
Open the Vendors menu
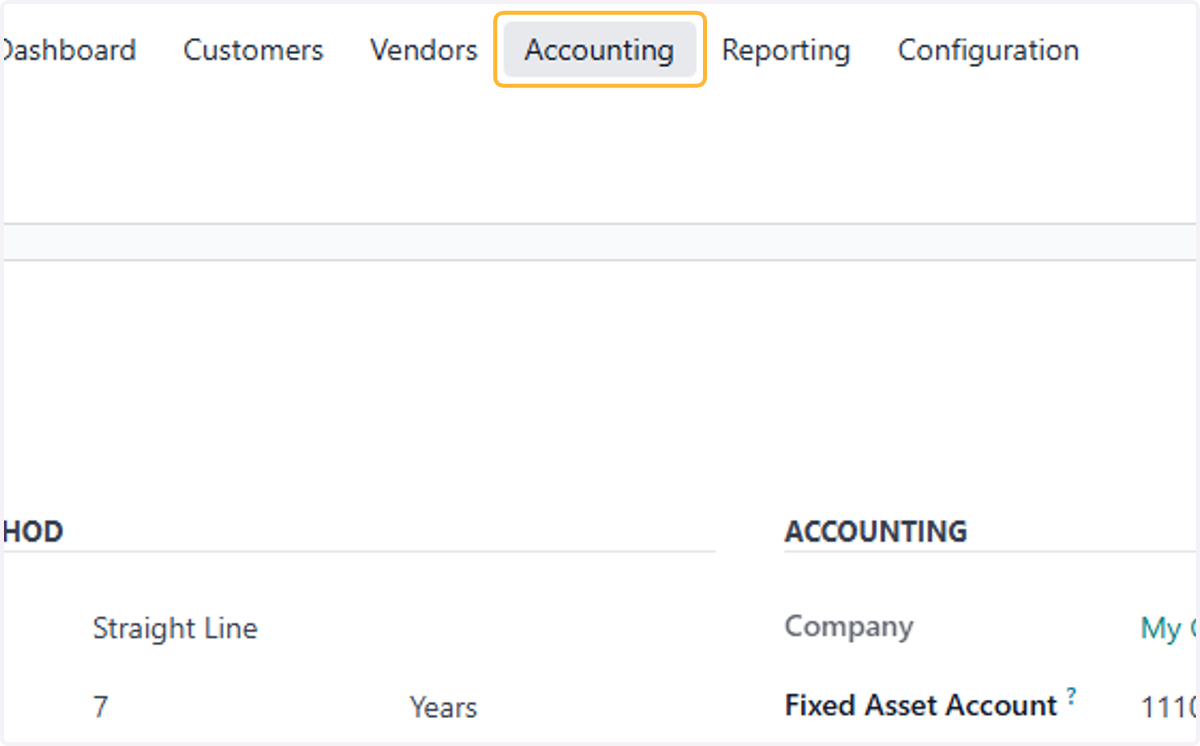pos(424,50)
